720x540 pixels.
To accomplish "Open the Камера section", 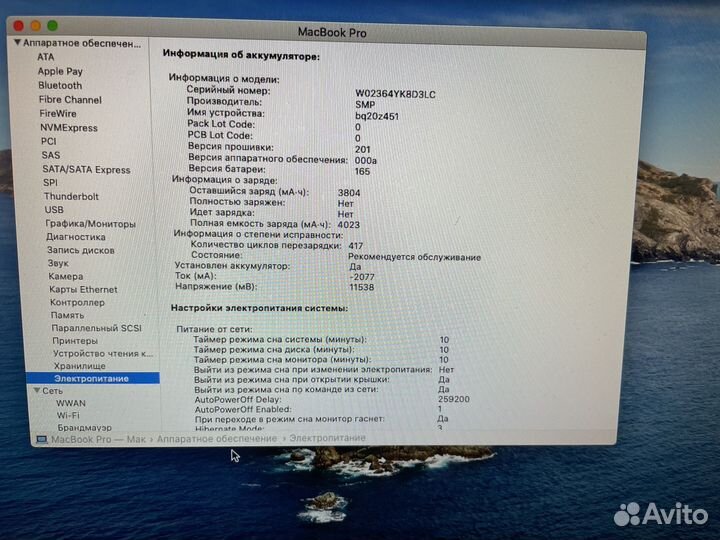I will coord(66,276).
